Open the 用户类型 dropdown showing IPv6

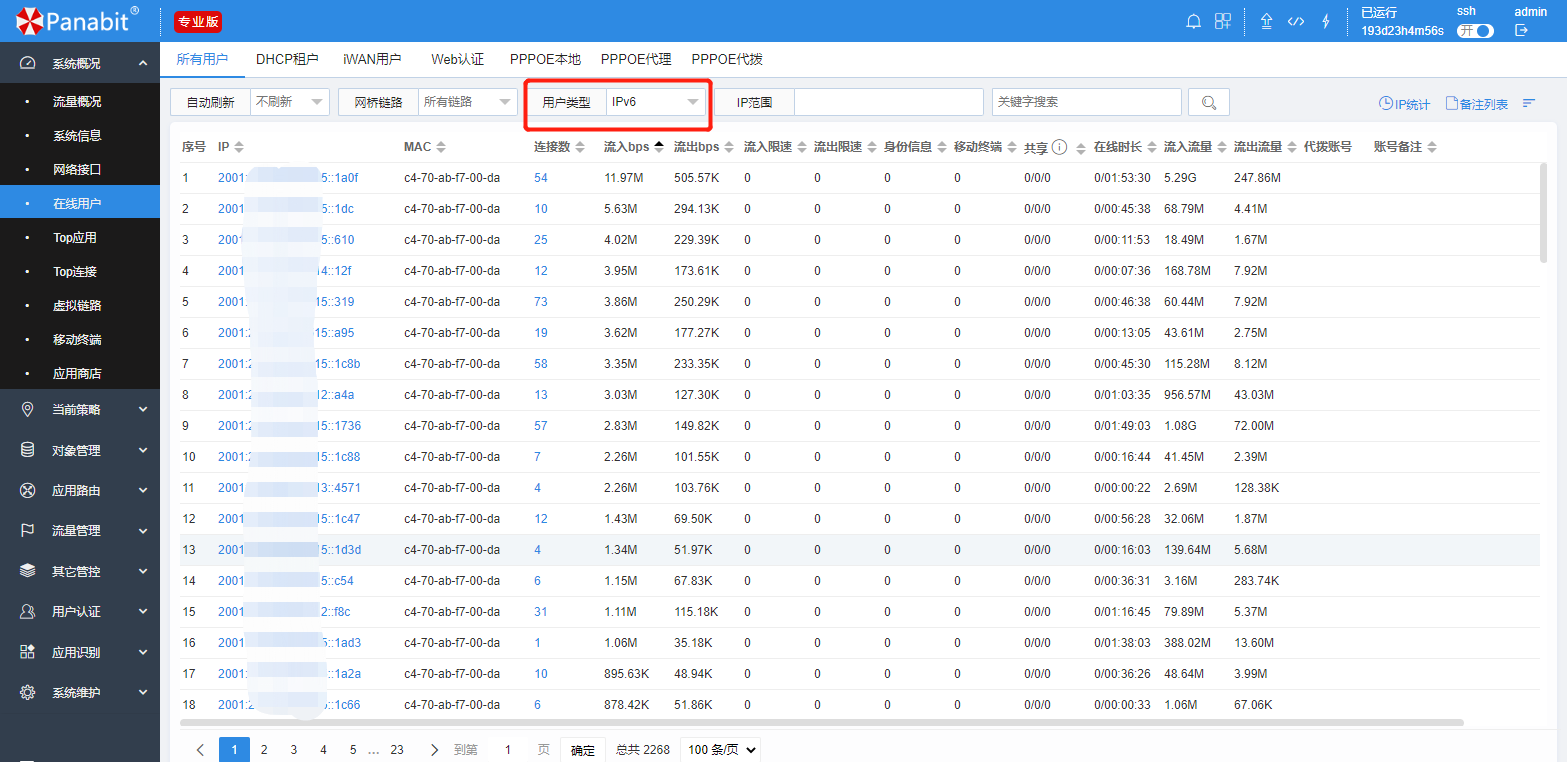656,102
